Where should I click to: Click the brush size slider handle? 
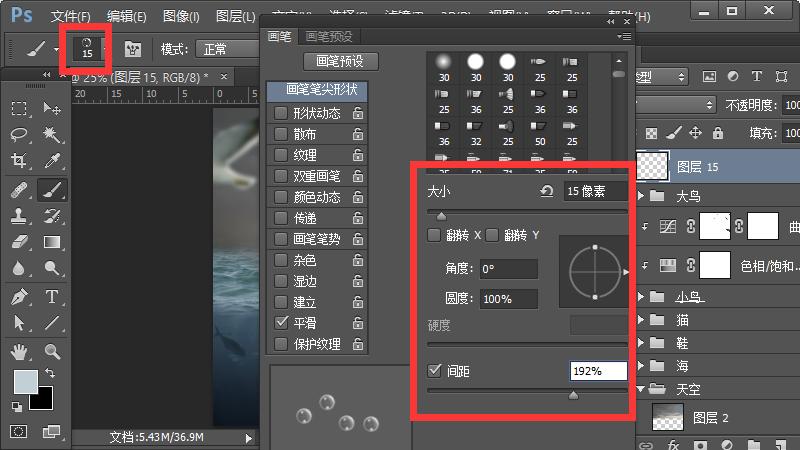tap(442, 217)
